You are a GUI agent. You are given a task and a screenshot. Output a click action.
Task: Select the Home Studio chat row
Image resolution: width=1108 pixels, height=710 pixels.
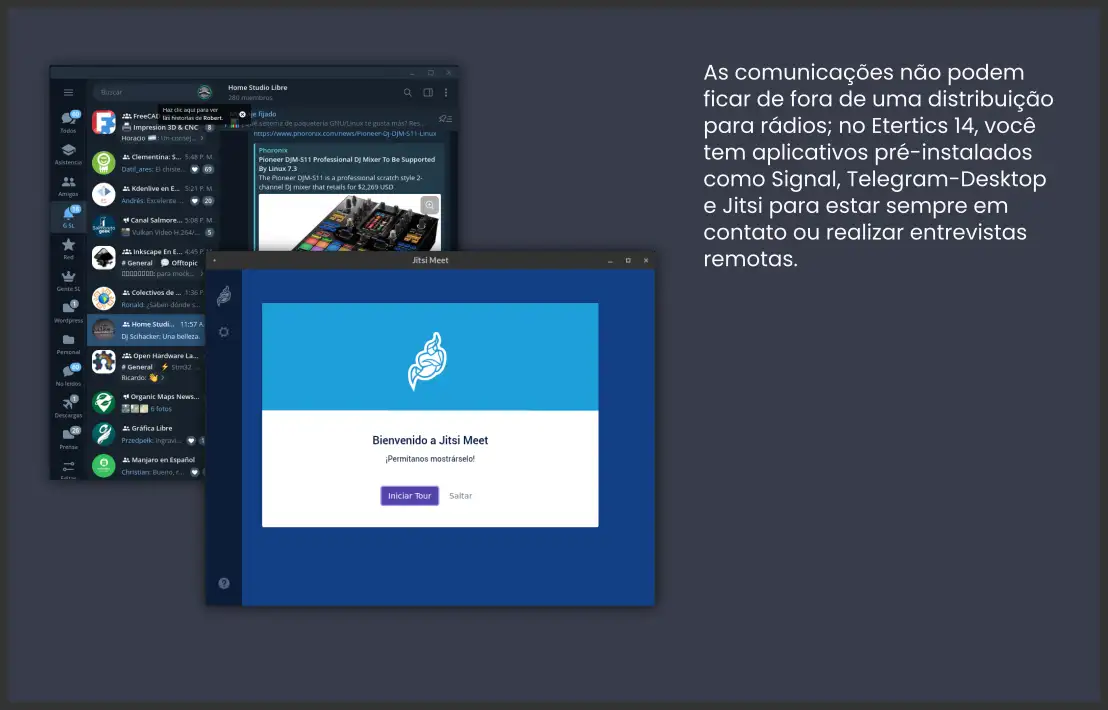[x=147, y=330]
